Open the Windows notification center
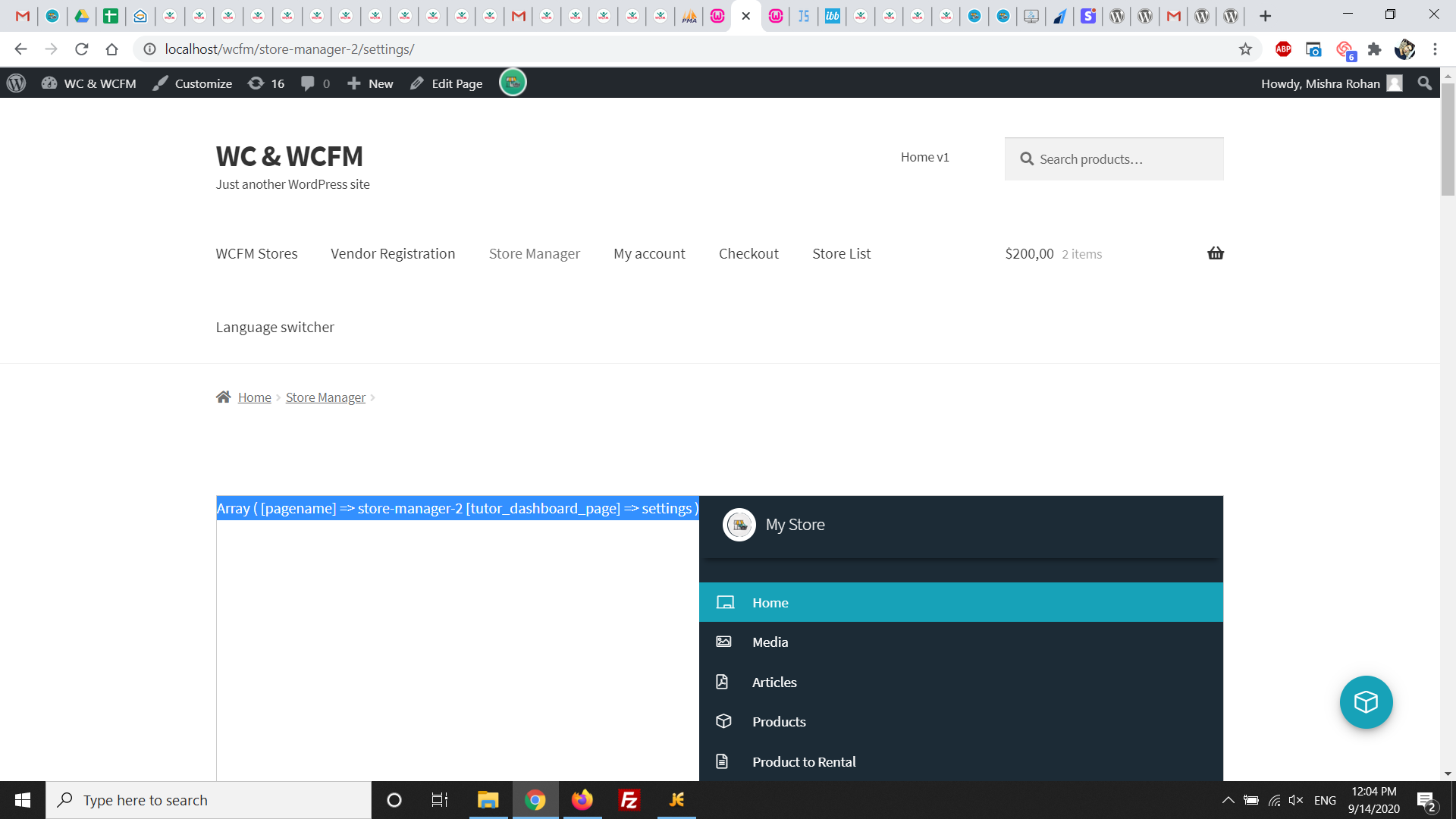 click(1426, 801)
